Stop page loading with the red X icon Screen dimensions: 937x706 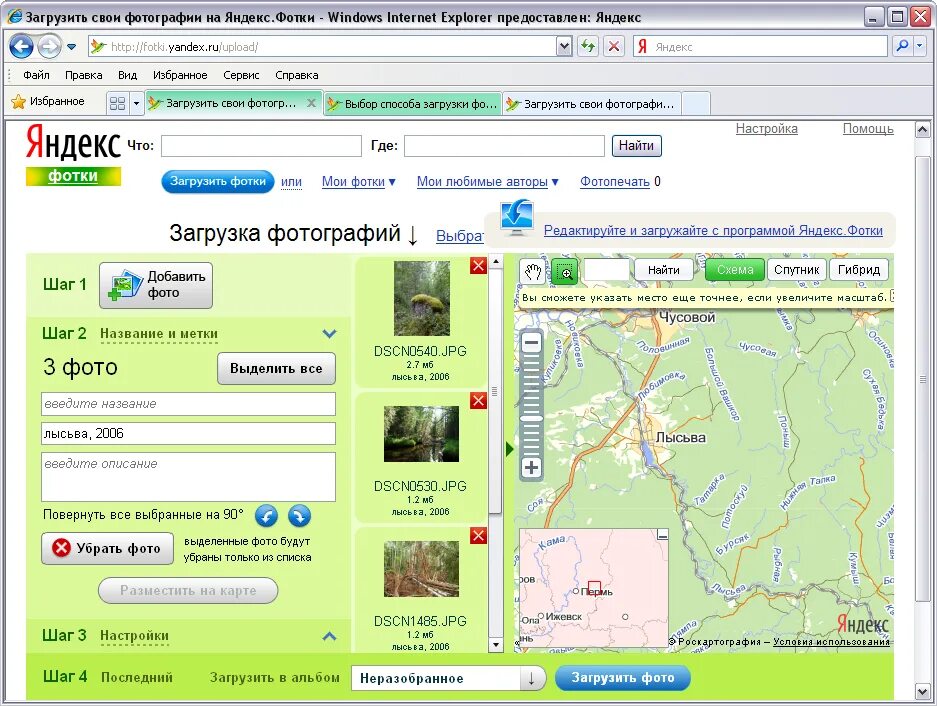(613, 46)
